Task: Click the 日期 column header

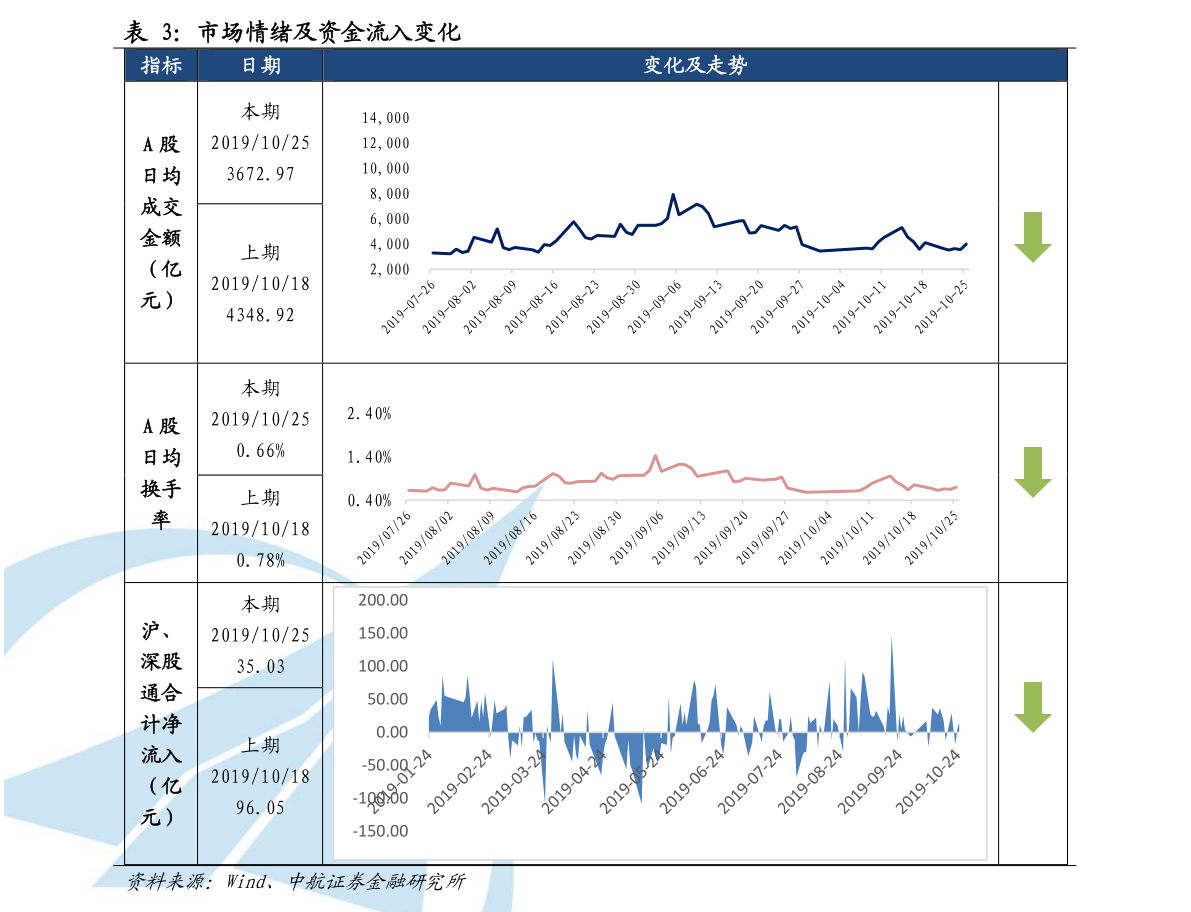Action: point(261,65)
